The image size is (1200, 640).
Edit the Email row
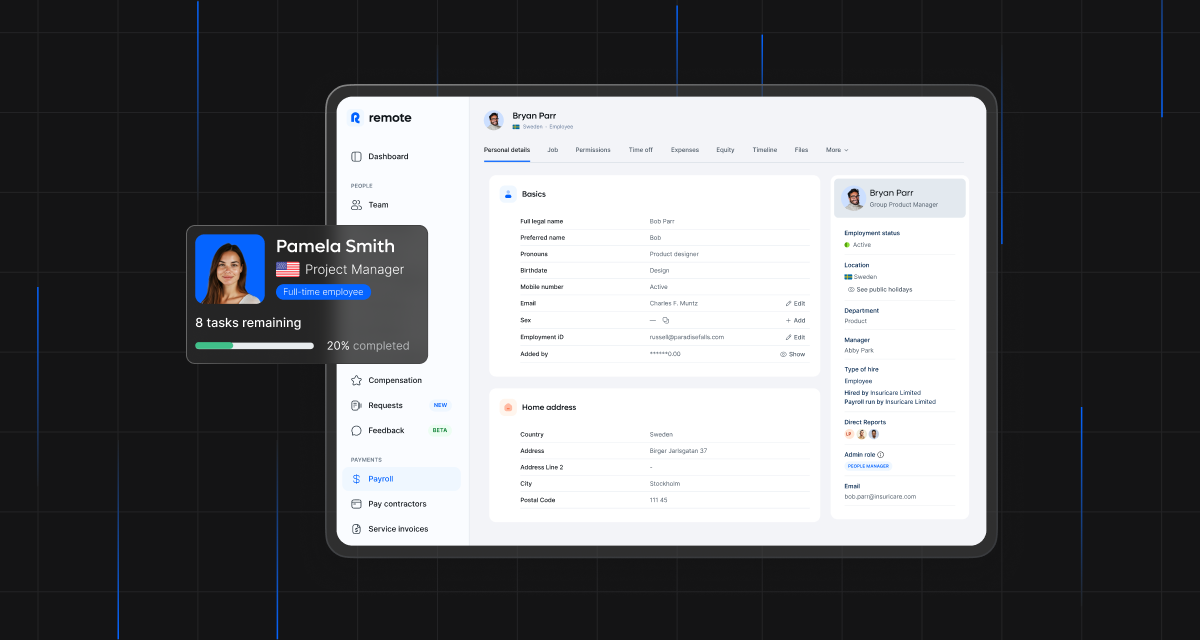click(795, 303)
